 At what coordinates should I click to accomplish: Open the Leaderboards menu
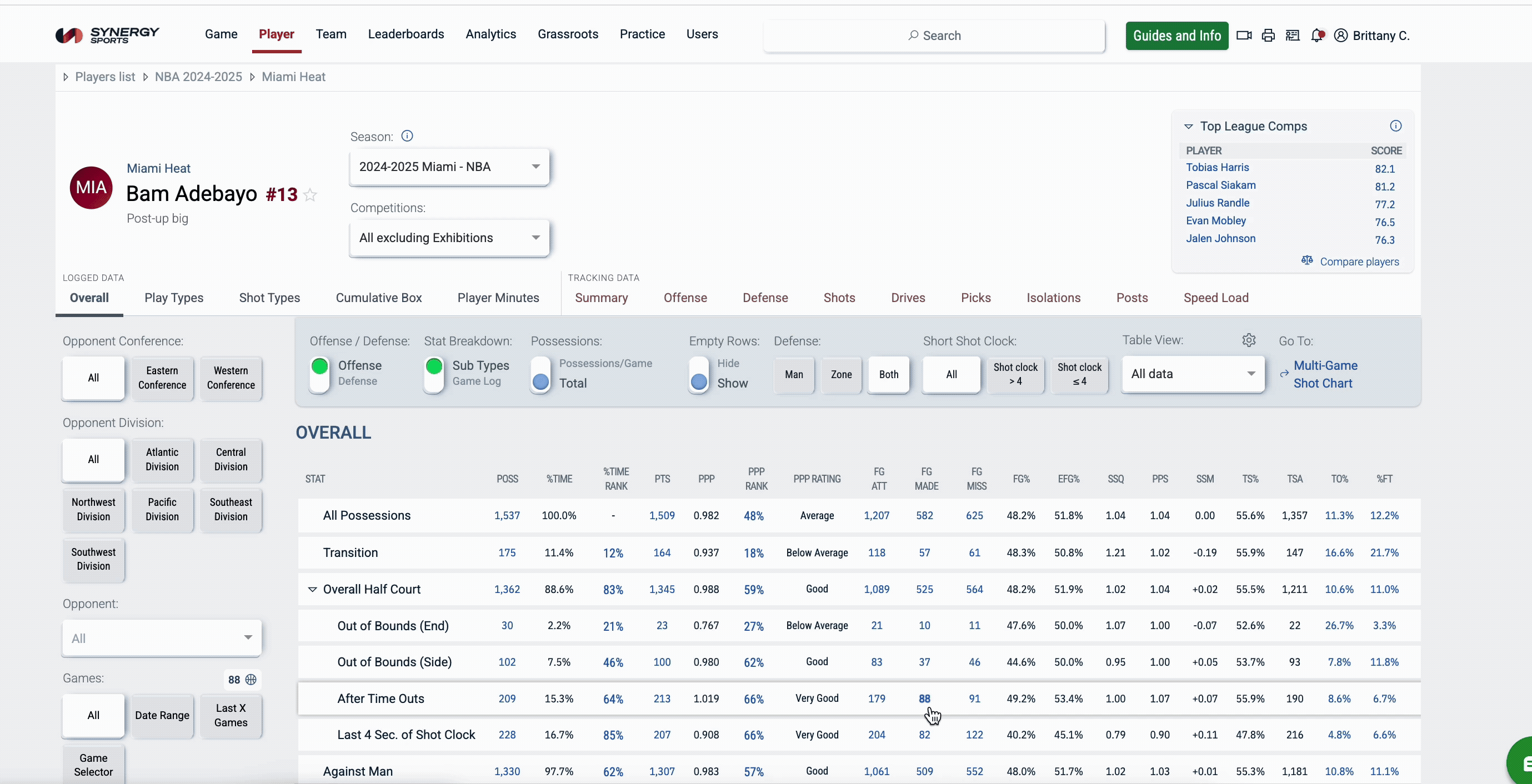click(x=405, y=34)
